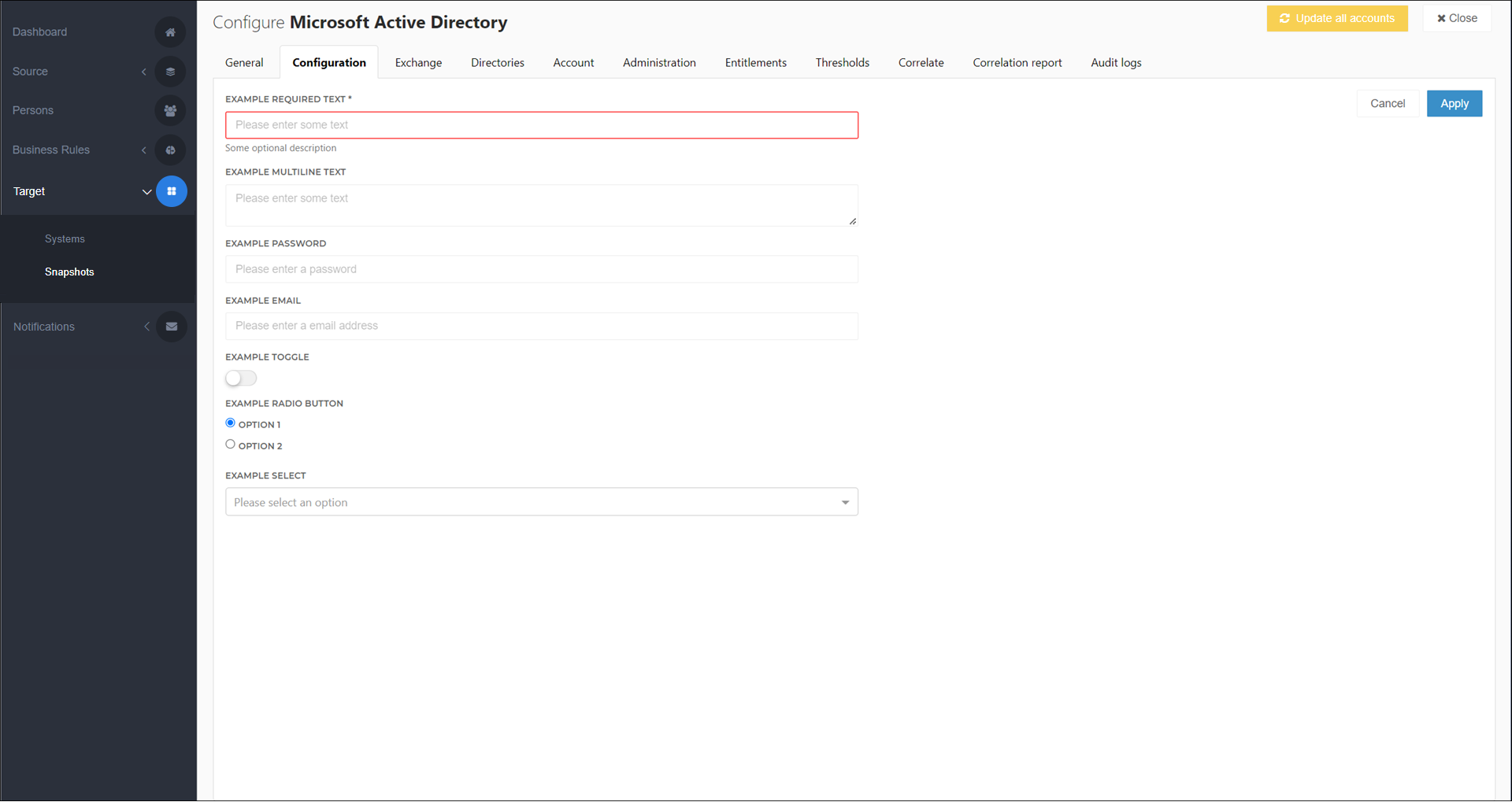Click the Notifications envelope icon
The height and width of the screenshot is (802, 1512).
point(172,327)
